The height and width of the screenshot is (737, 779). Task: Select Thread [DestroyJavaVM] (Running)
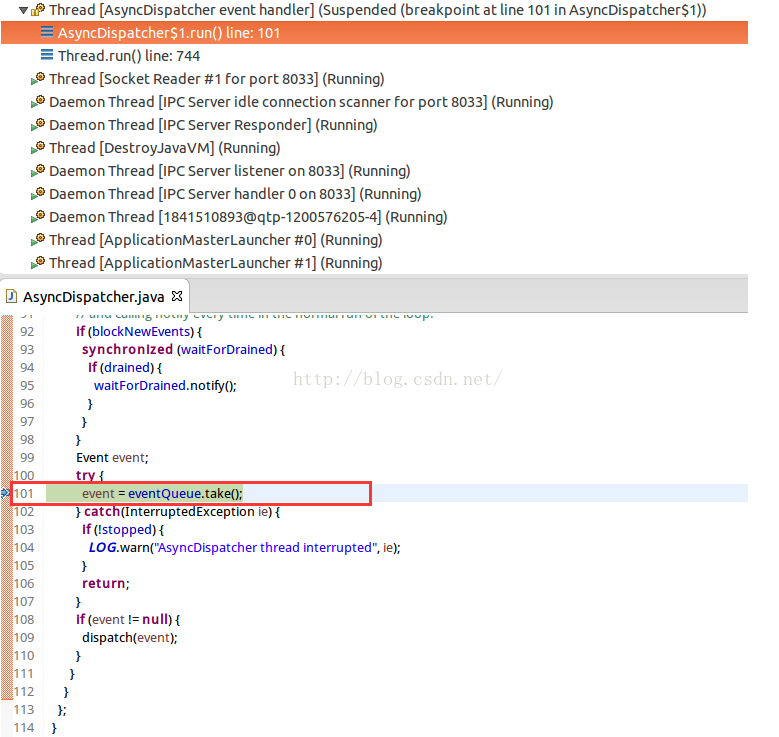(x=165, y=148)
